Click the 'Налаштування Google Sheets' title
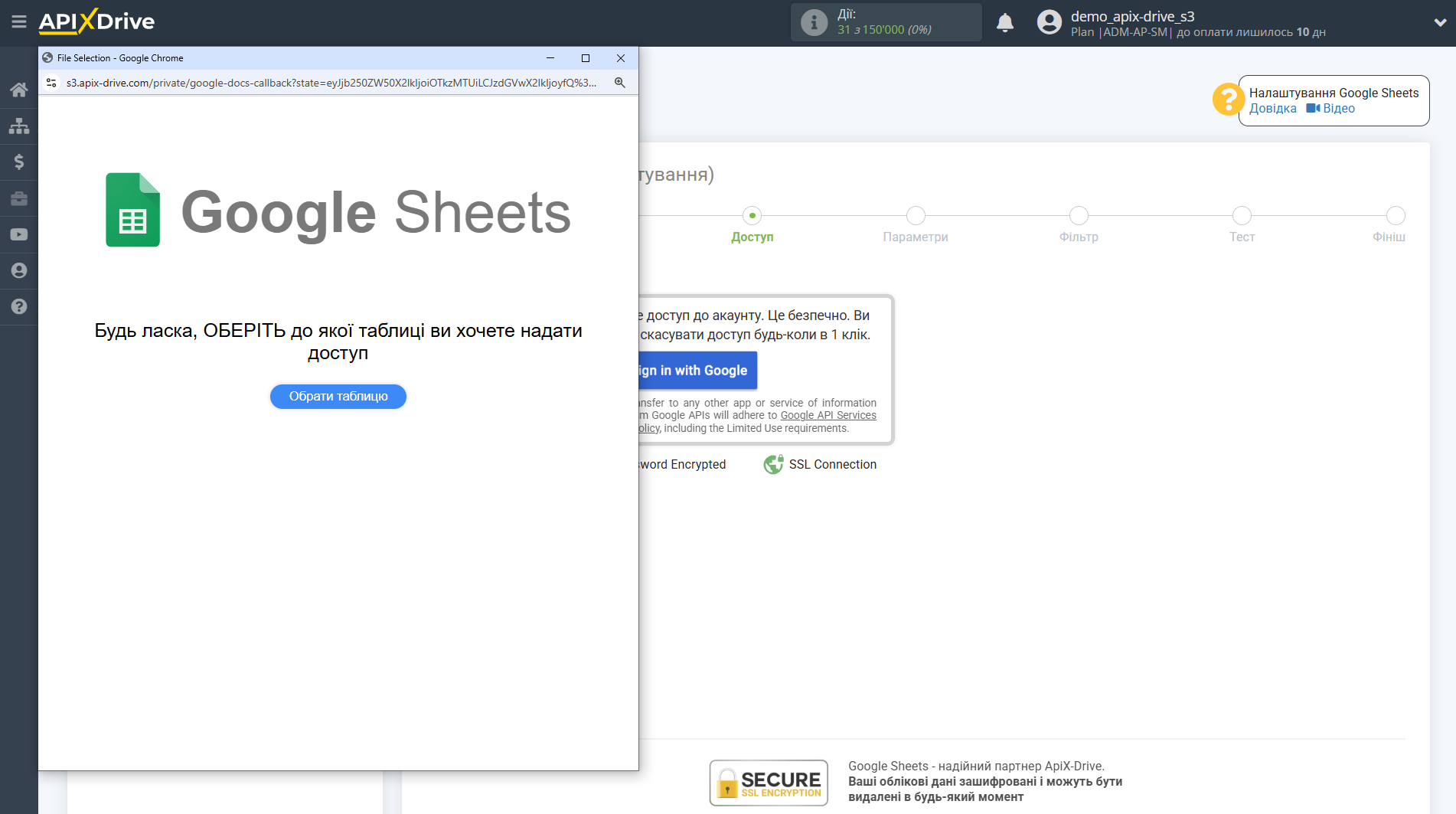This screenshot has width=1456, height=814. tap(1334, 93)
